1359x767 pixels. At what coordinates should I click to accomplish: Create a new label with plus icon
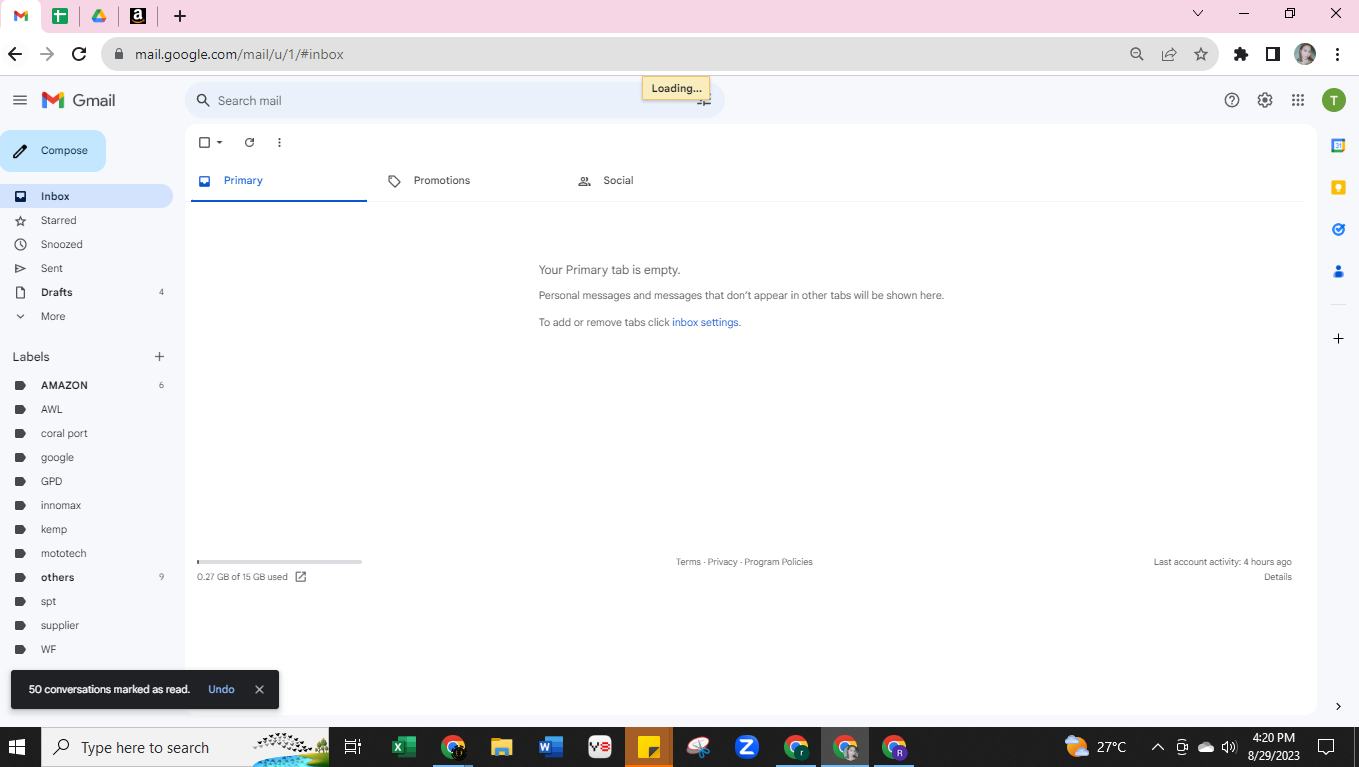[159, 357]
